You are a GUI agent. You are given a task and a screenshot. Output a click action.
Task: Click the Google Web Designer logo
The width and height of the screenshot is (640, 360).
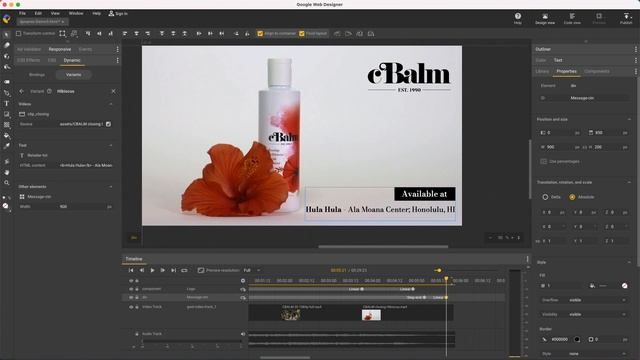pyautogui.click(x=7, y=19)
